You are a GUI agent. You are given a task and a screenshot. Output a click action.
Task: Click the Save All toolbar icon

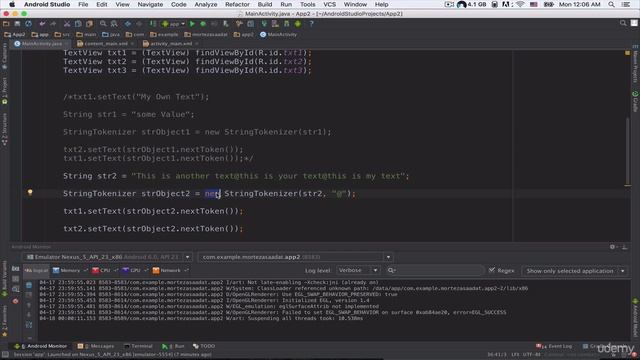click(x=17, y=24)
